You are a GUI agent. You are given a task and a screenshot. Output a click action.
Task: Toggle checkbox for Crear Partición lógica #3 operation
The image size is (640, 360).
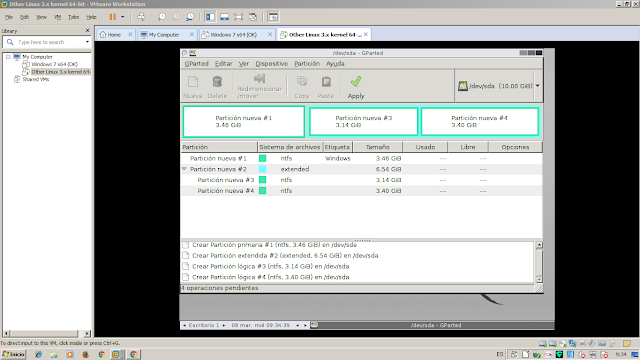click(x=186, y=266)
